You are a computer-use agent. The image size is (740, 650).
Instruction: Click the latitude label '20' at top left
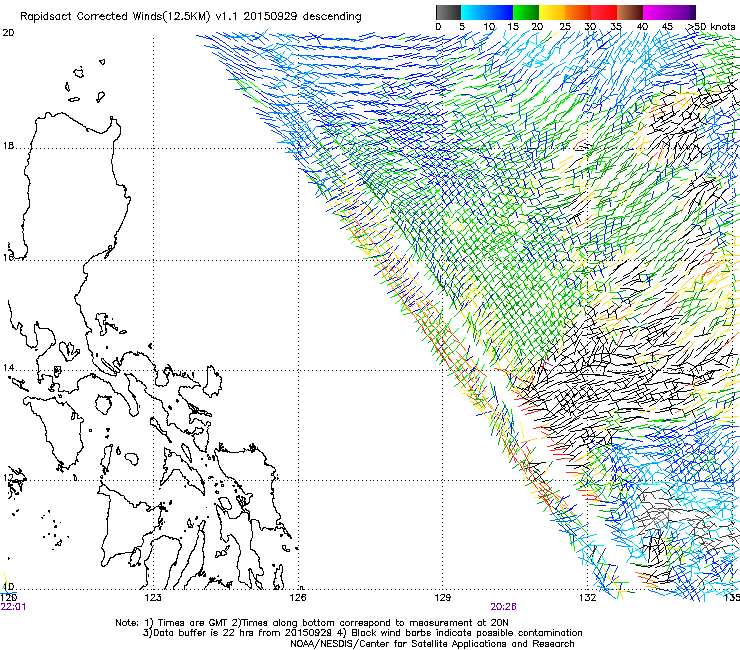pyautogui.click(x=8, y=33)
